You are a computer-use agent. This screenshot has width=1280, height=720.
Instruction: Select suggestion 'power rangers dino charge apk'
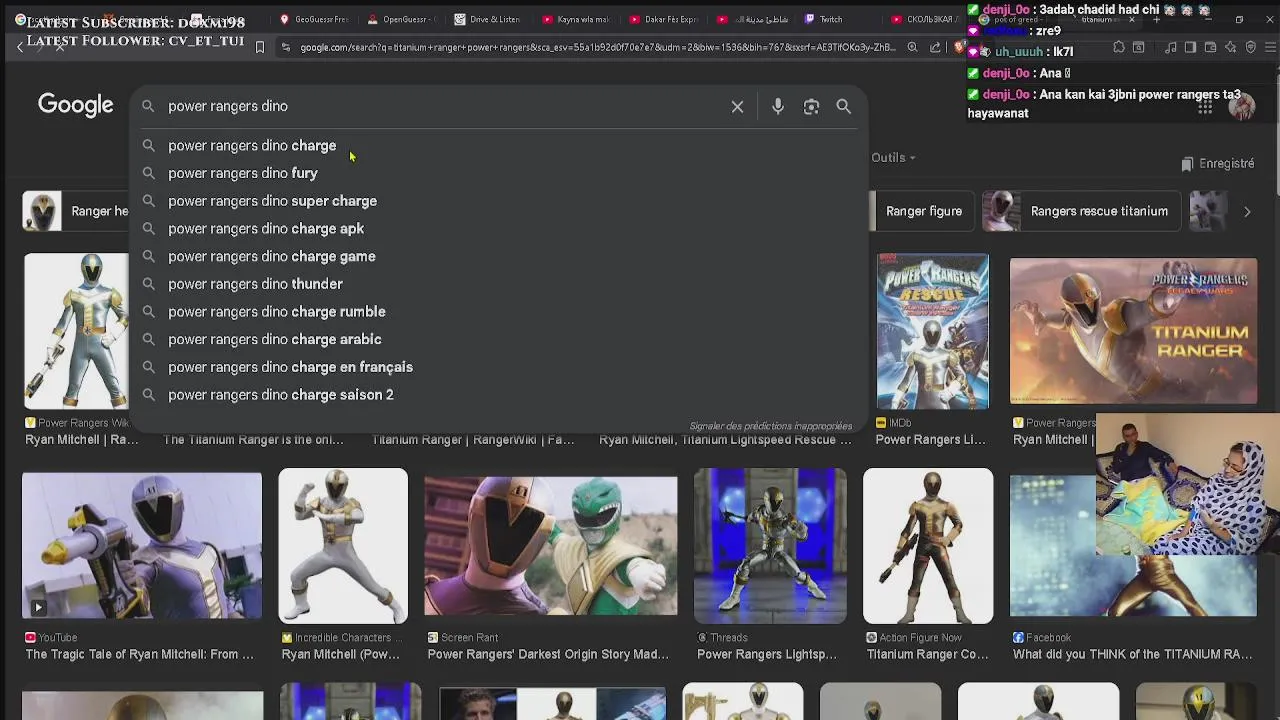(x=498, y=229)
